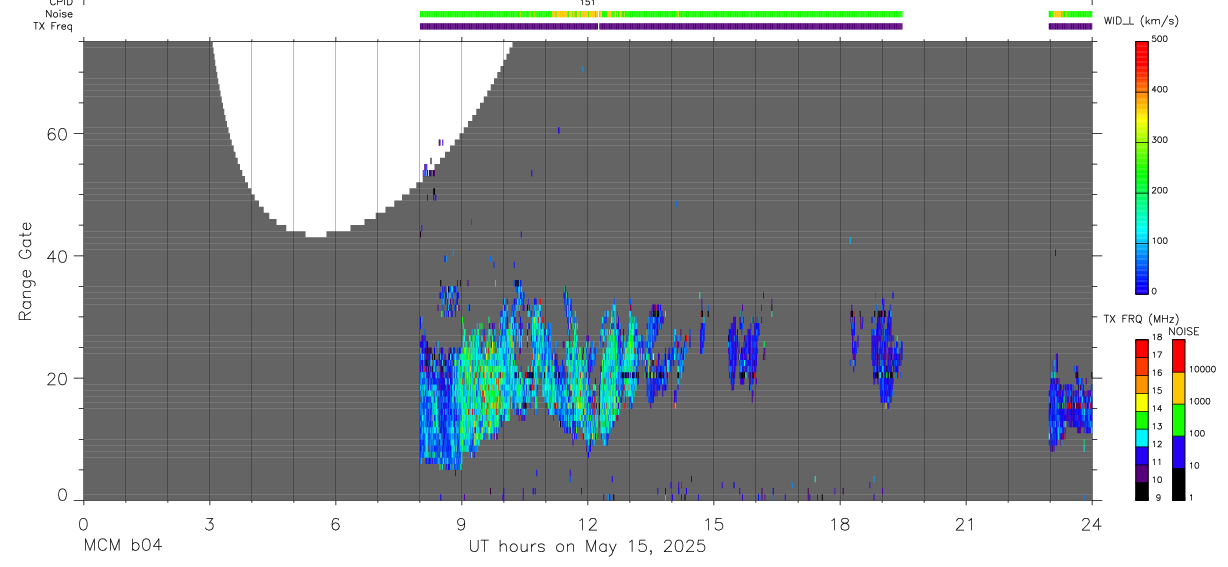Click the 300 label on width colorbar
The height and width of the screenshot is (567, 1228).
[x=1162, y=141]
